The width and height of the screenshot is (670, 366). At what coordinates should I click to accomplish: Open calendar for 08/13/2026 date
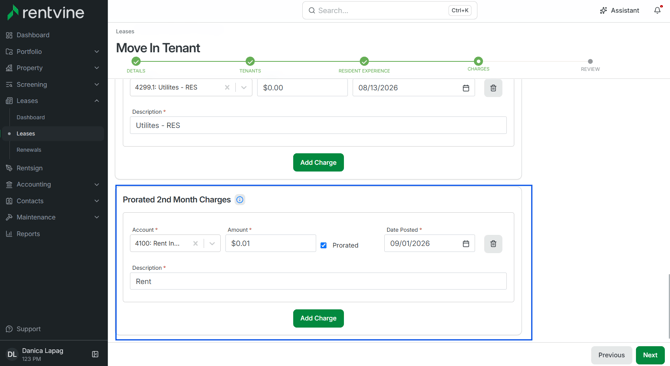(466, 88)
